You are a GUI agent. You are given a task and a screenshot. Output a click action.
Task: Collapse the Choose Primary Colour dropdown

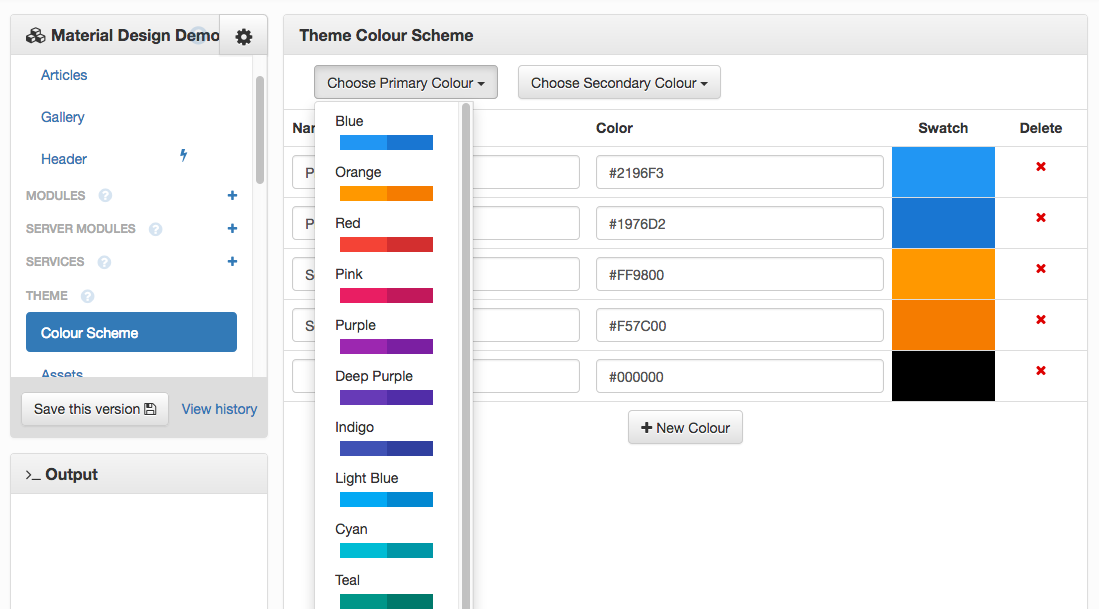(x=405, y=83)
